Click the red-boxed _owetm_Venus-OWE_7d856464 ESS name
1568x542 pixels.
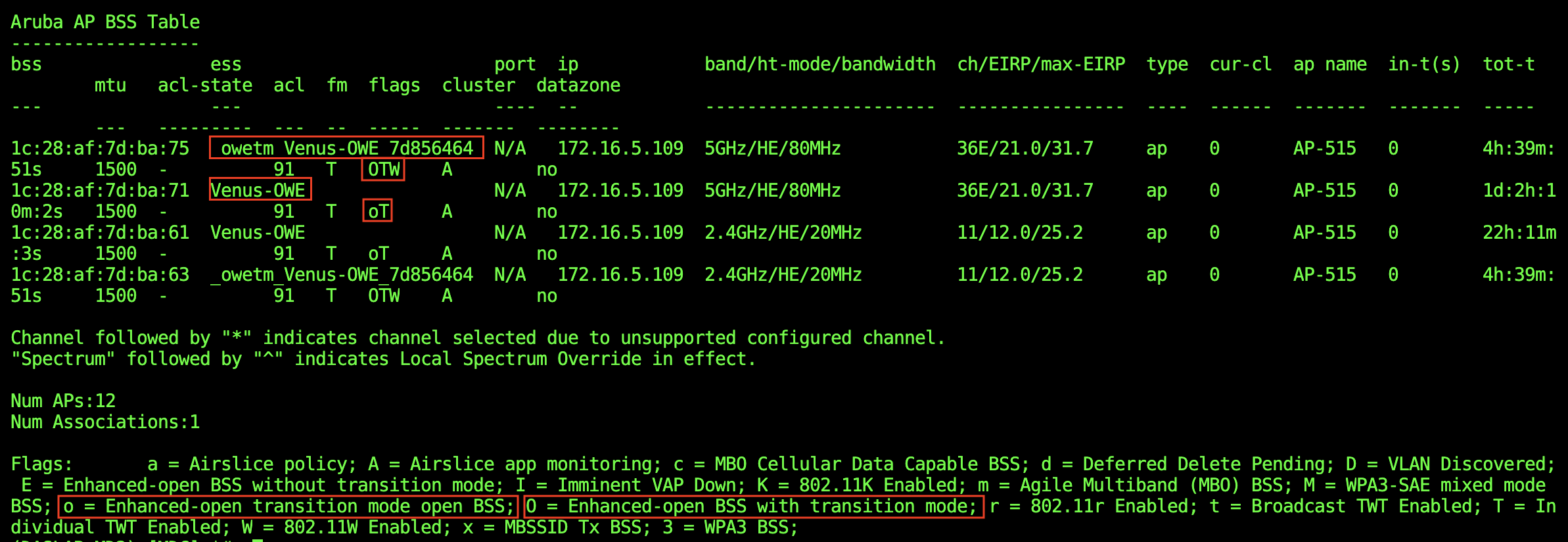346,148
